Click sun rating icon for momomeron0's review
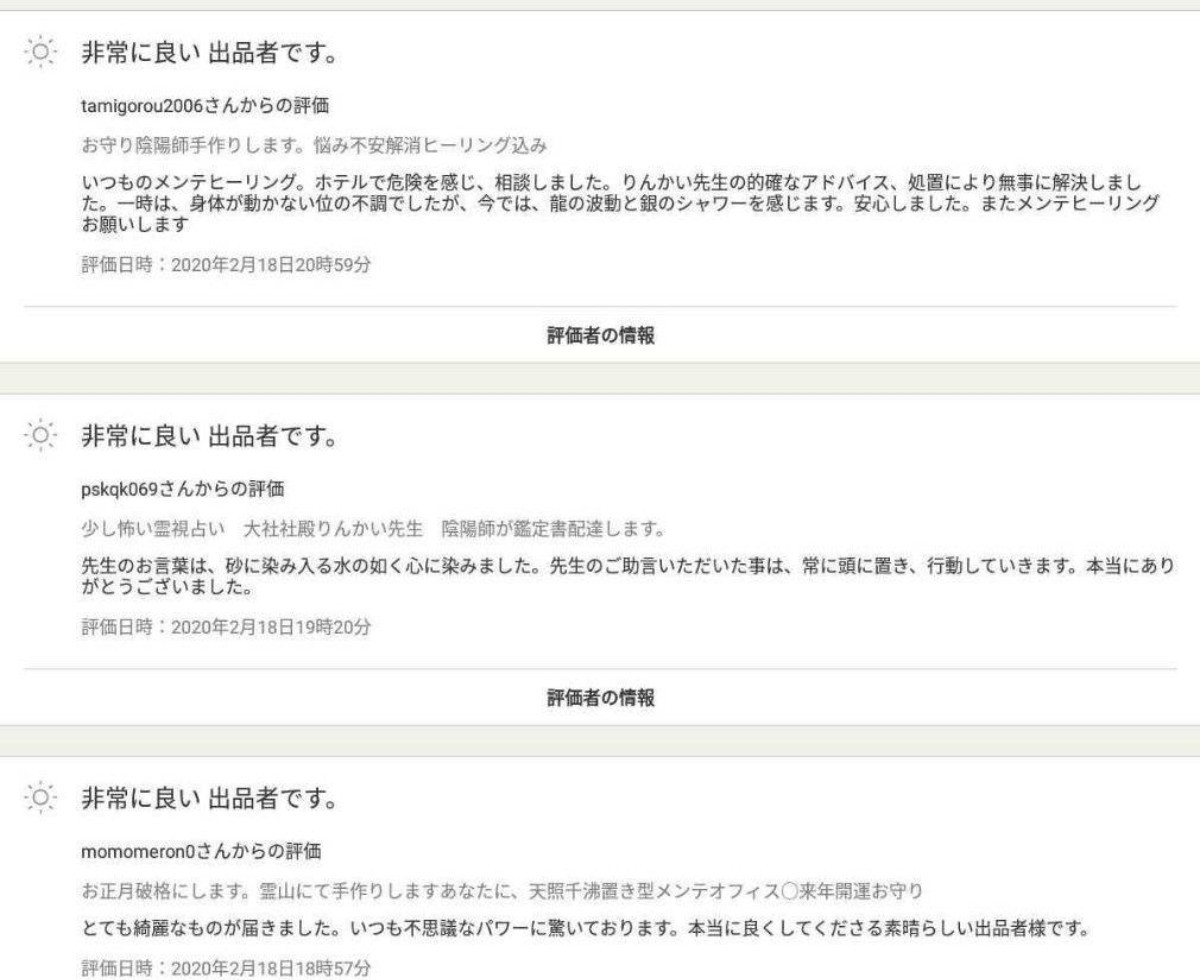 coord(40,800)
